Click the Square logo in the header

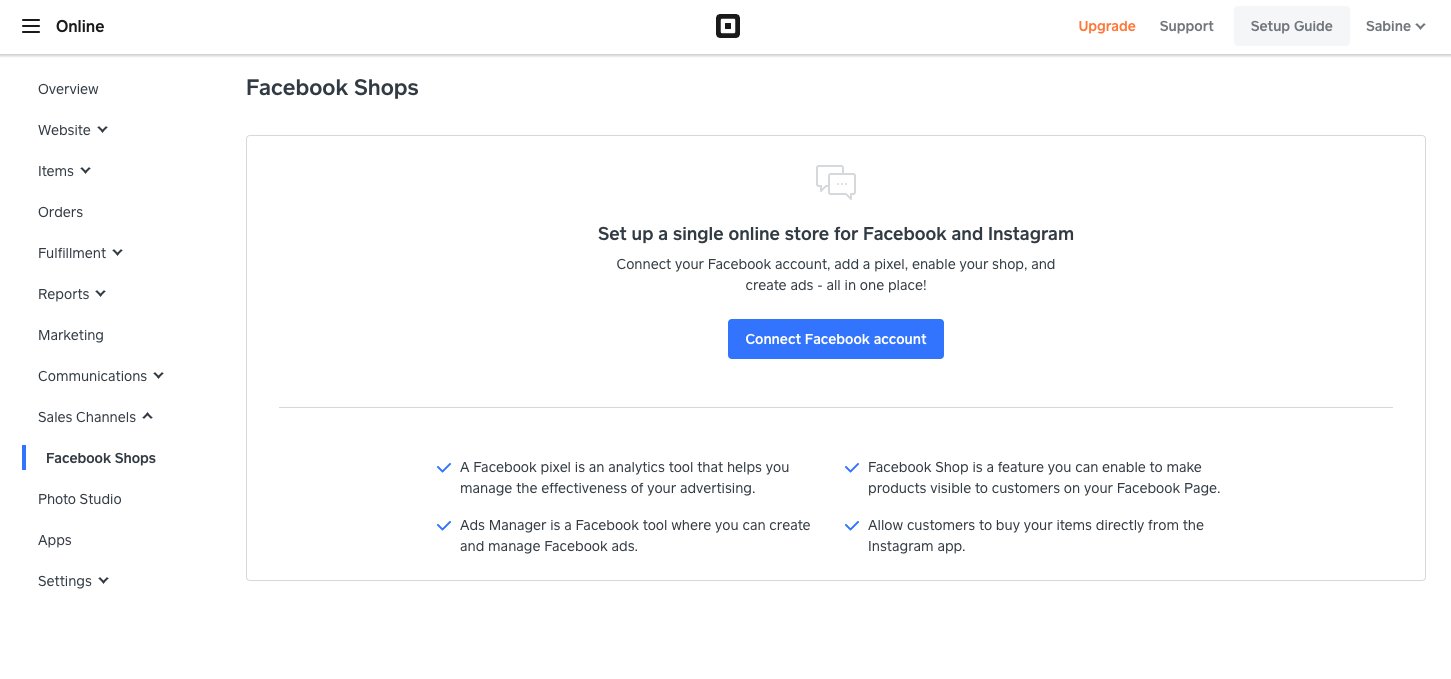727,26
